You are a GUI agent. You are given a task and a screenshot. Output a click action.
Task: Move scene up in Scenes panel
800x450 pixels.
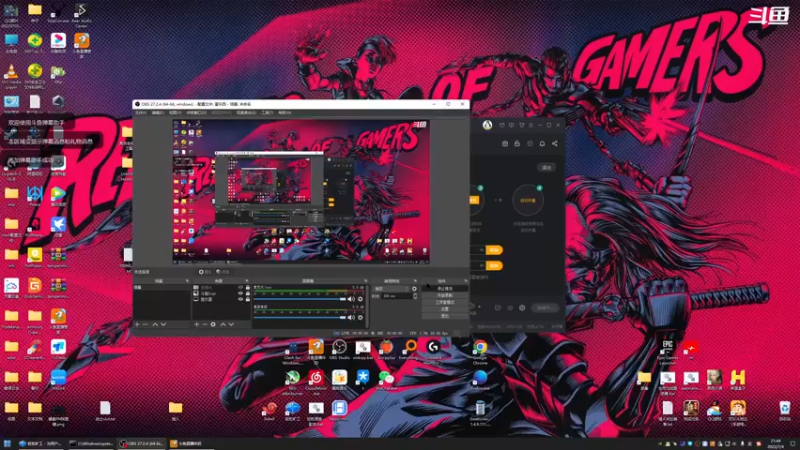click(x=155, y=324)
